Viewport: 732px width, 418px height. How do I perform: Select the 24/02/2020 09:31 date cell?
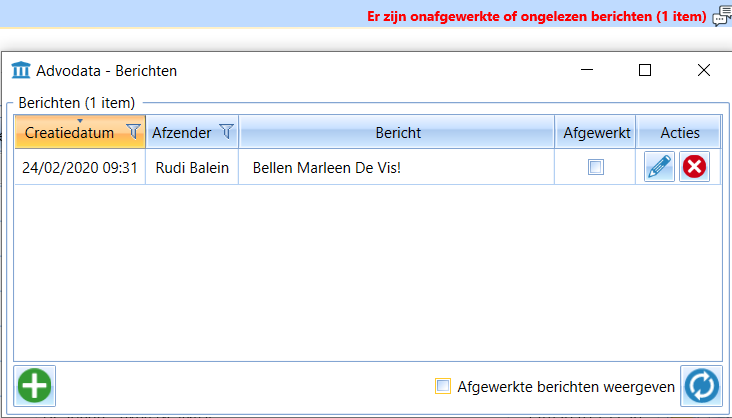(x=80, y=167)
